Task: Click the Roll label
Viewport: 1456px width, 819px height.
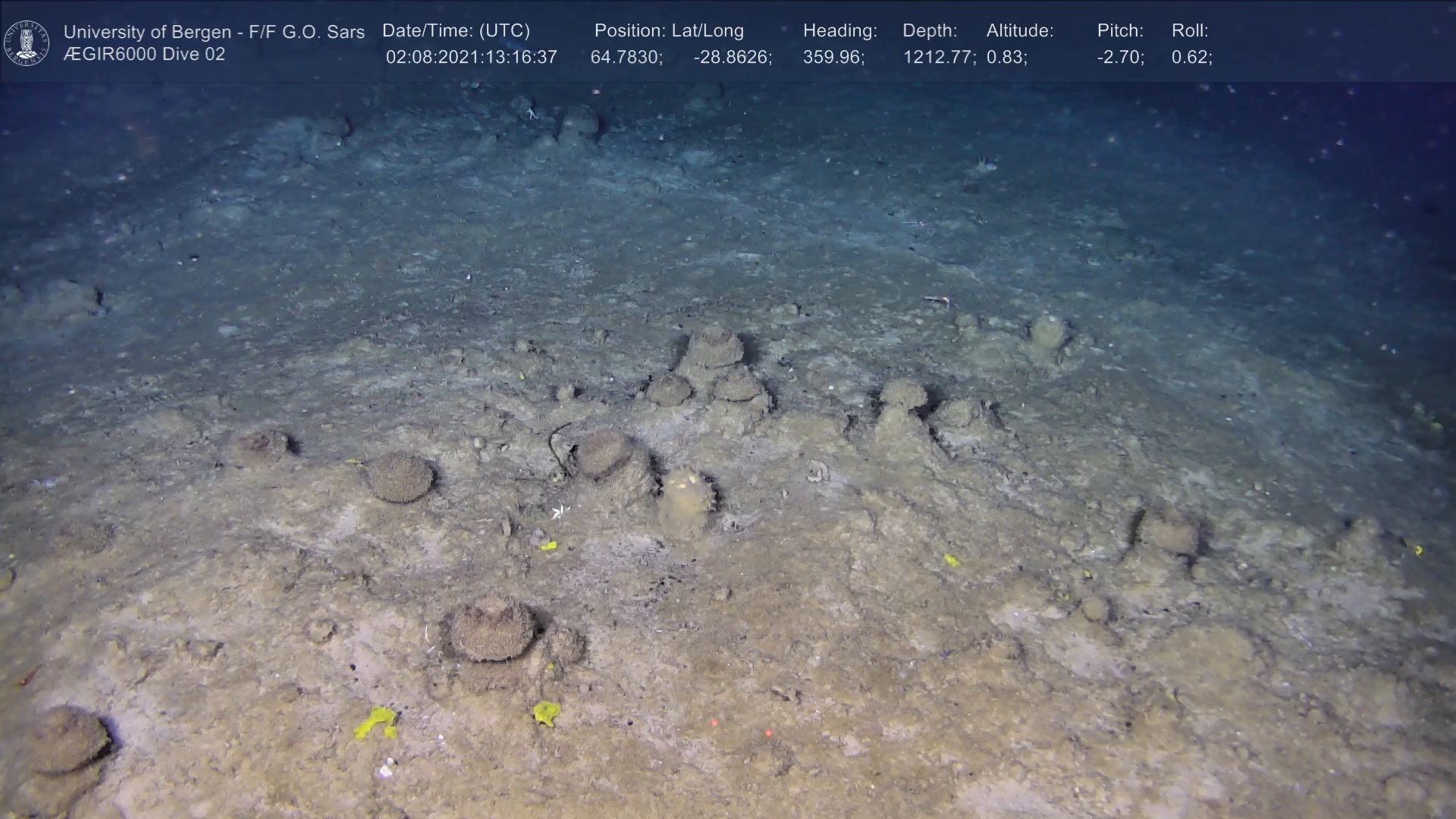Action: pyautogui.click(x=1190, y=30)
